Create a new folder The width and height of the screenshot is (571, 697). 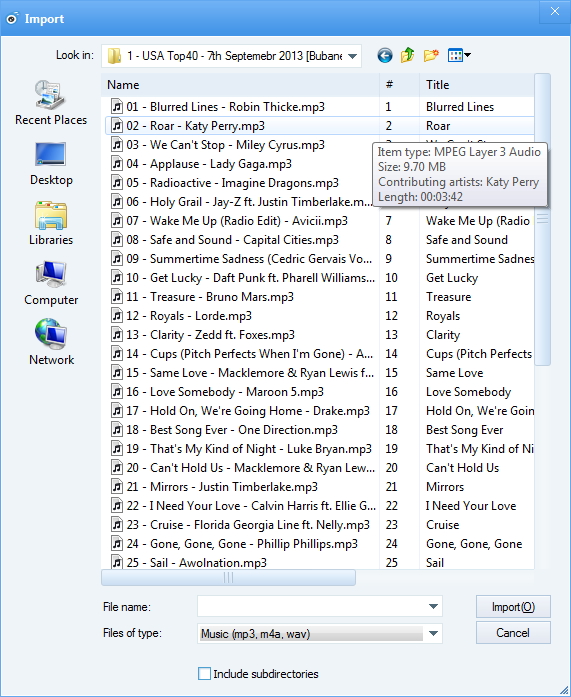pos(431,56)
